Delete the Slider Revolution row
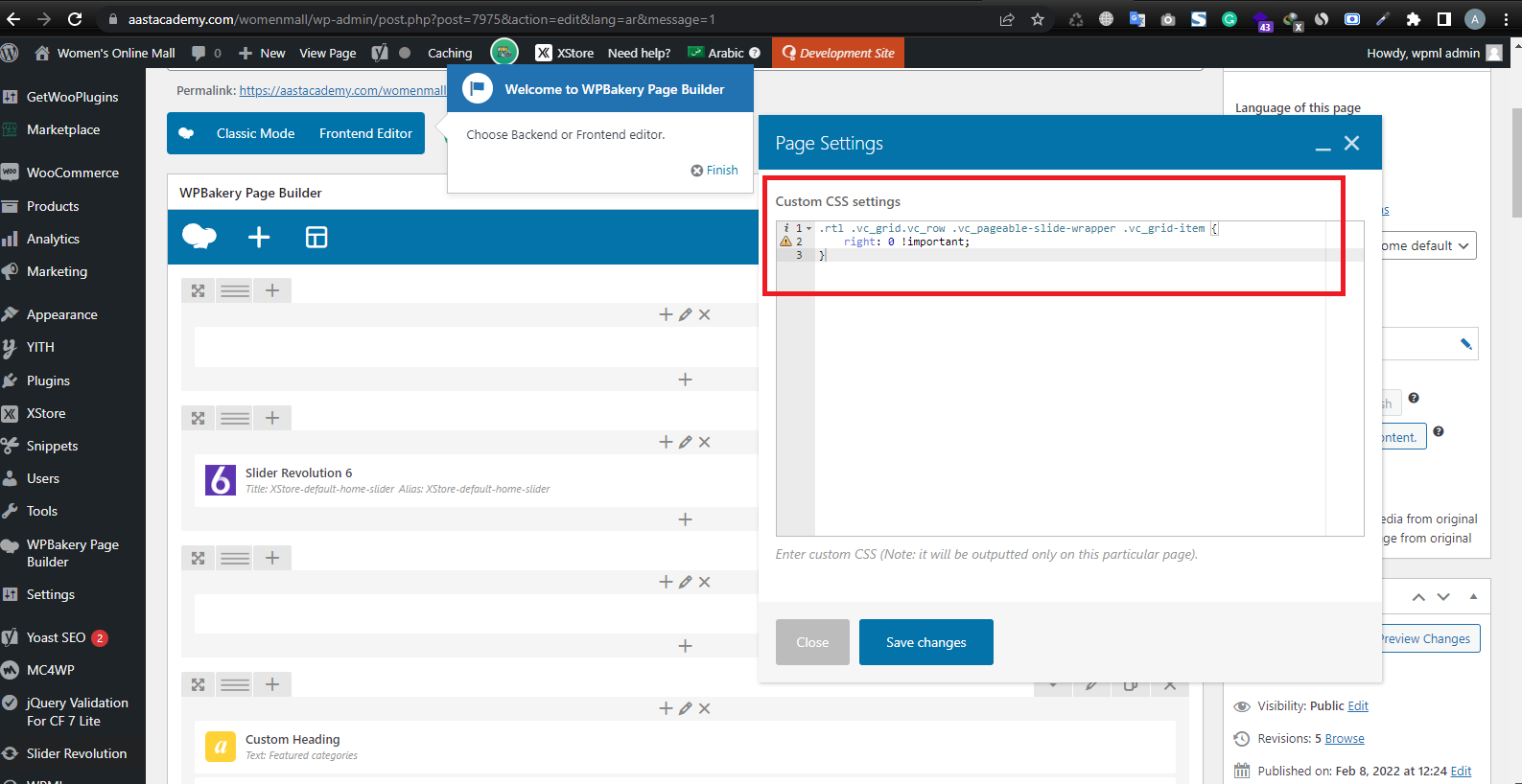This screenshot has width=1522, height=784. pyautogui.click(x=704, y=442)
